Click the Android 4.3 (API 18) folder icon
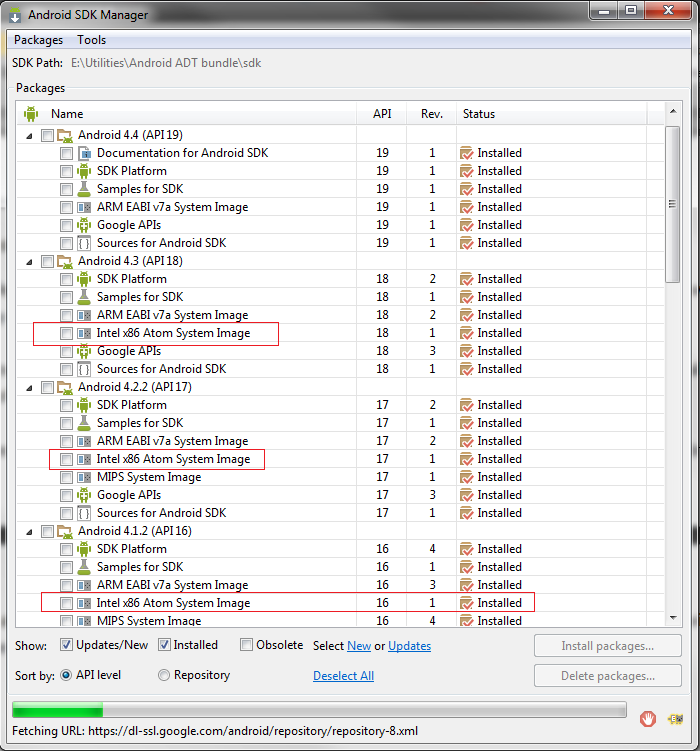The height and width of the screenshot is (751, 700). point(65,262)
